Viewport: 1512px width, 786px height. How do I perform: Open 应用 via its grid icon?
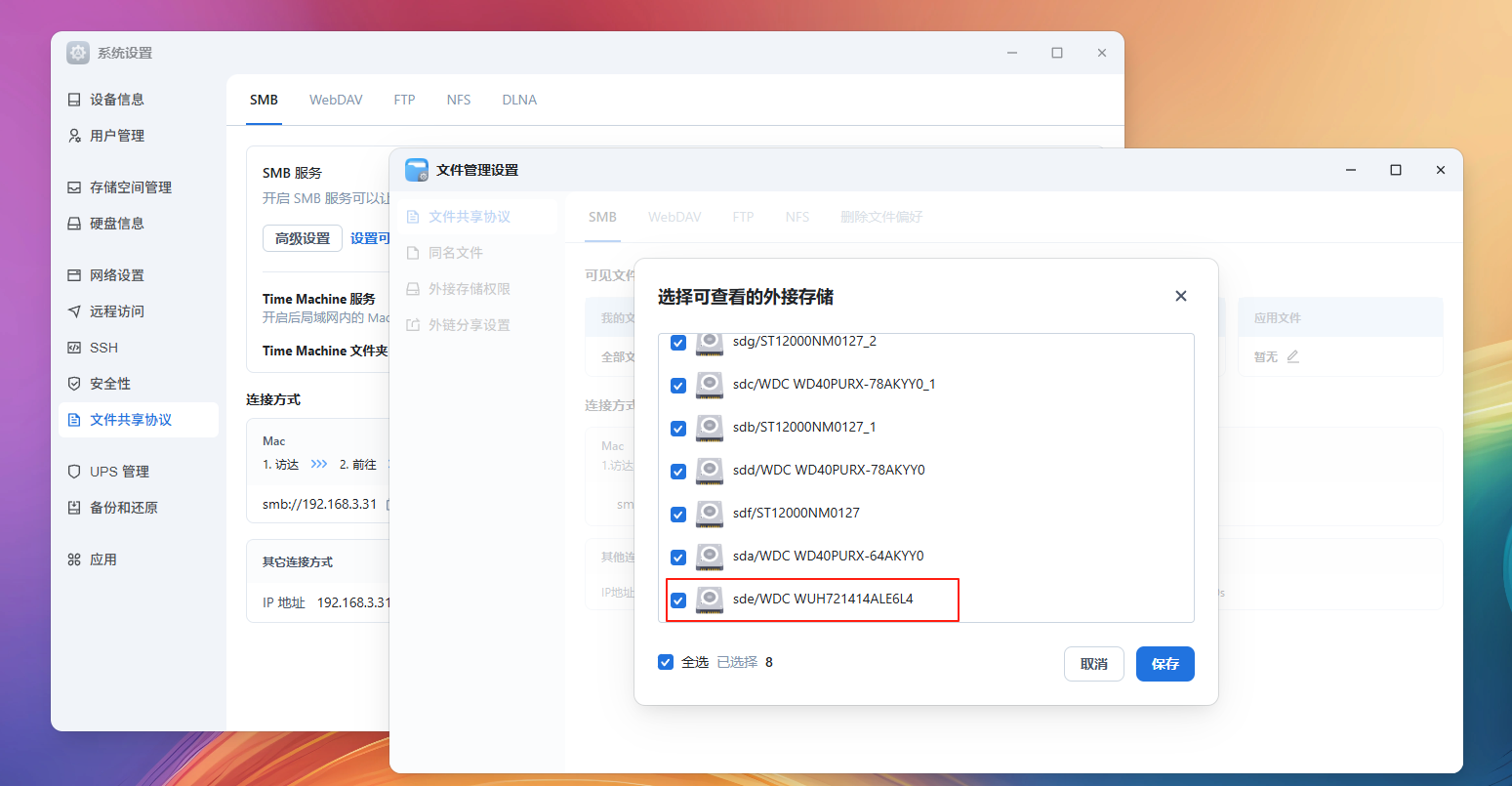coord(74,559)
